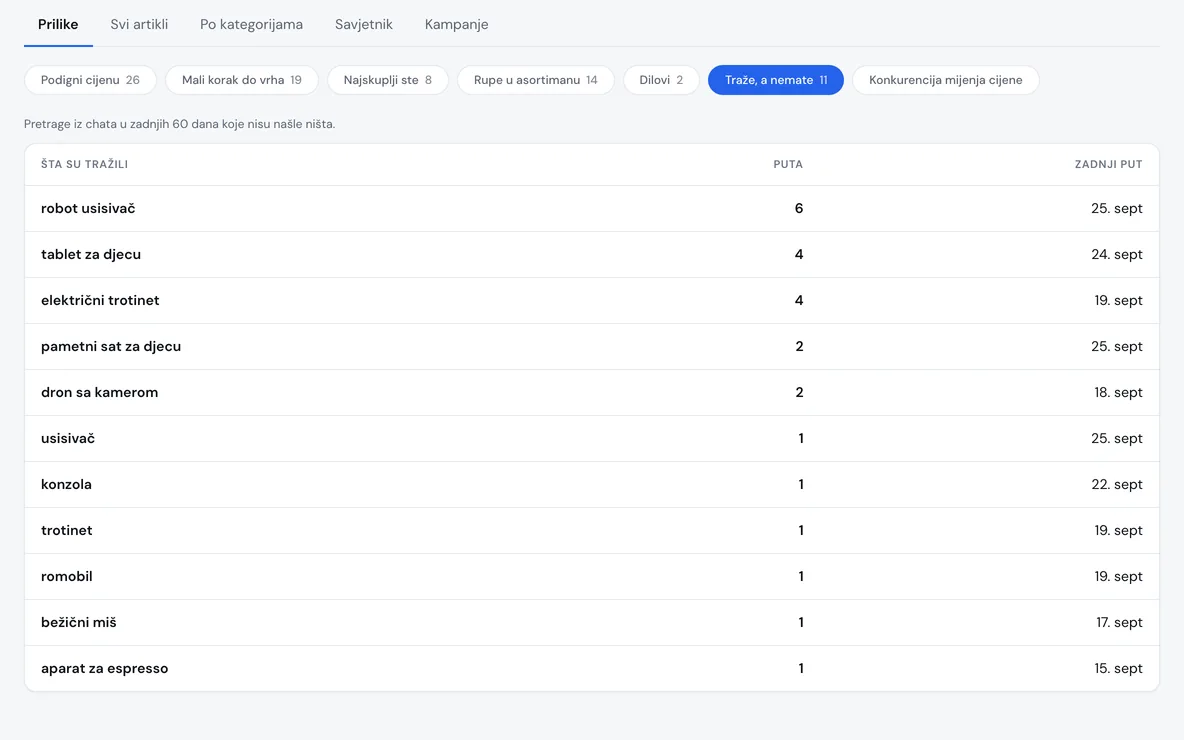Click the ŠTA SU TRAŽILI column header

[85, 164]
